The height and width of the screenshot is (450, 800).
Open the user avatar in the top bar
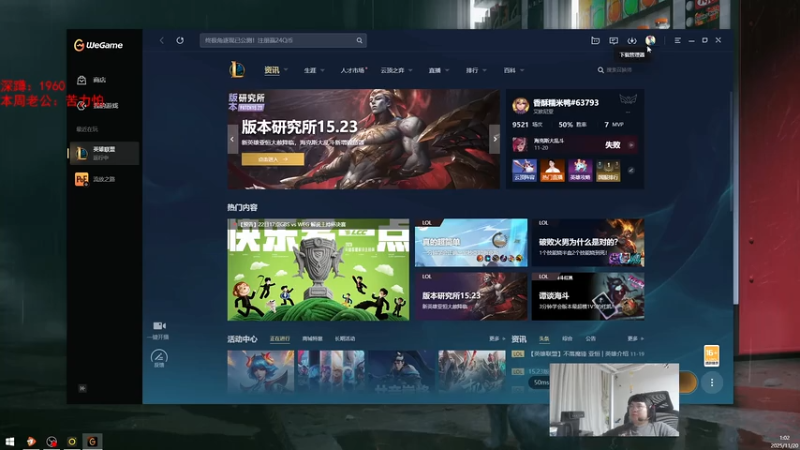coord(650,40)
